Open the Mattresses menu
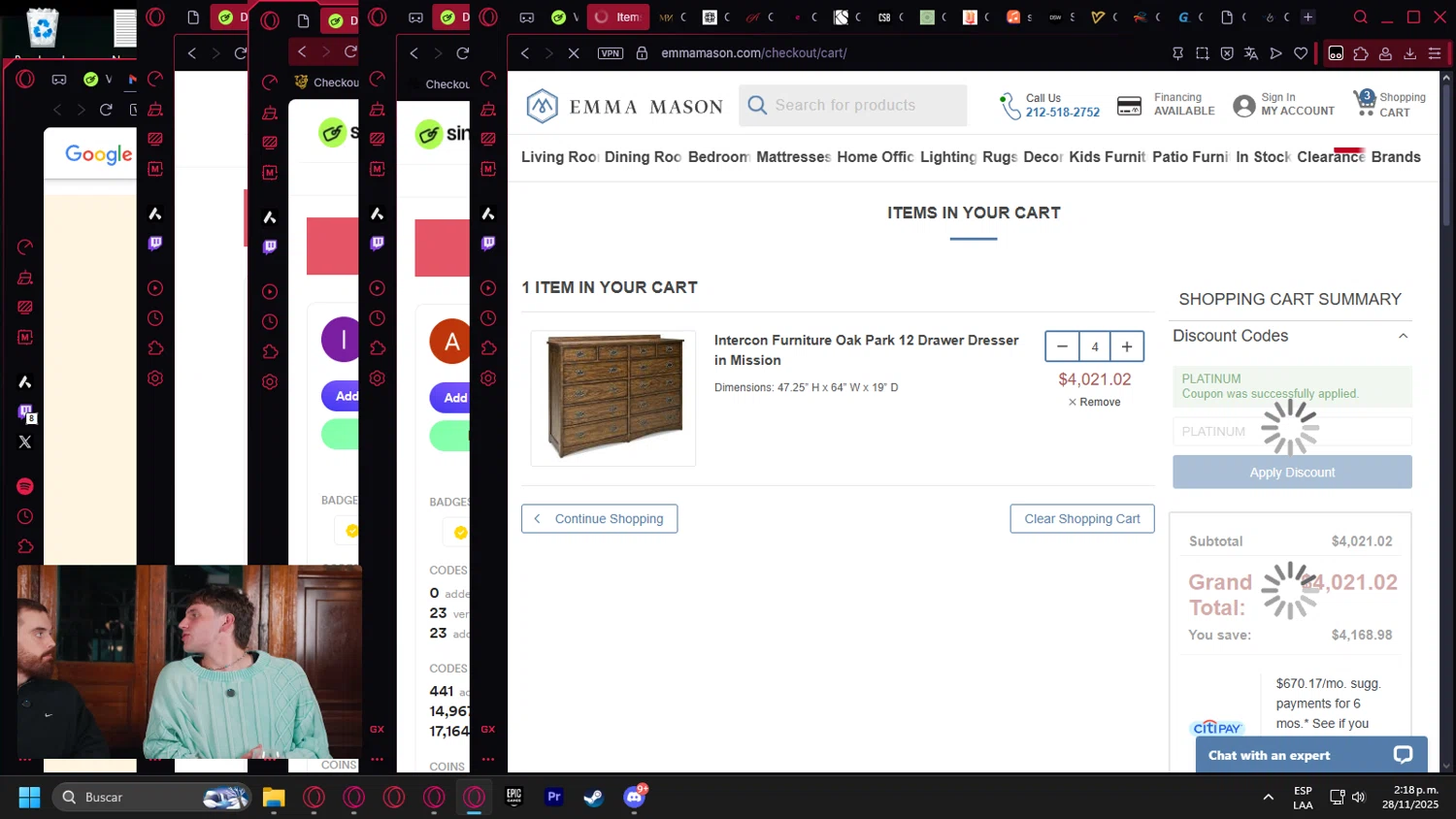The height and width of the screenshot is (819, 1456). (794, 157)
